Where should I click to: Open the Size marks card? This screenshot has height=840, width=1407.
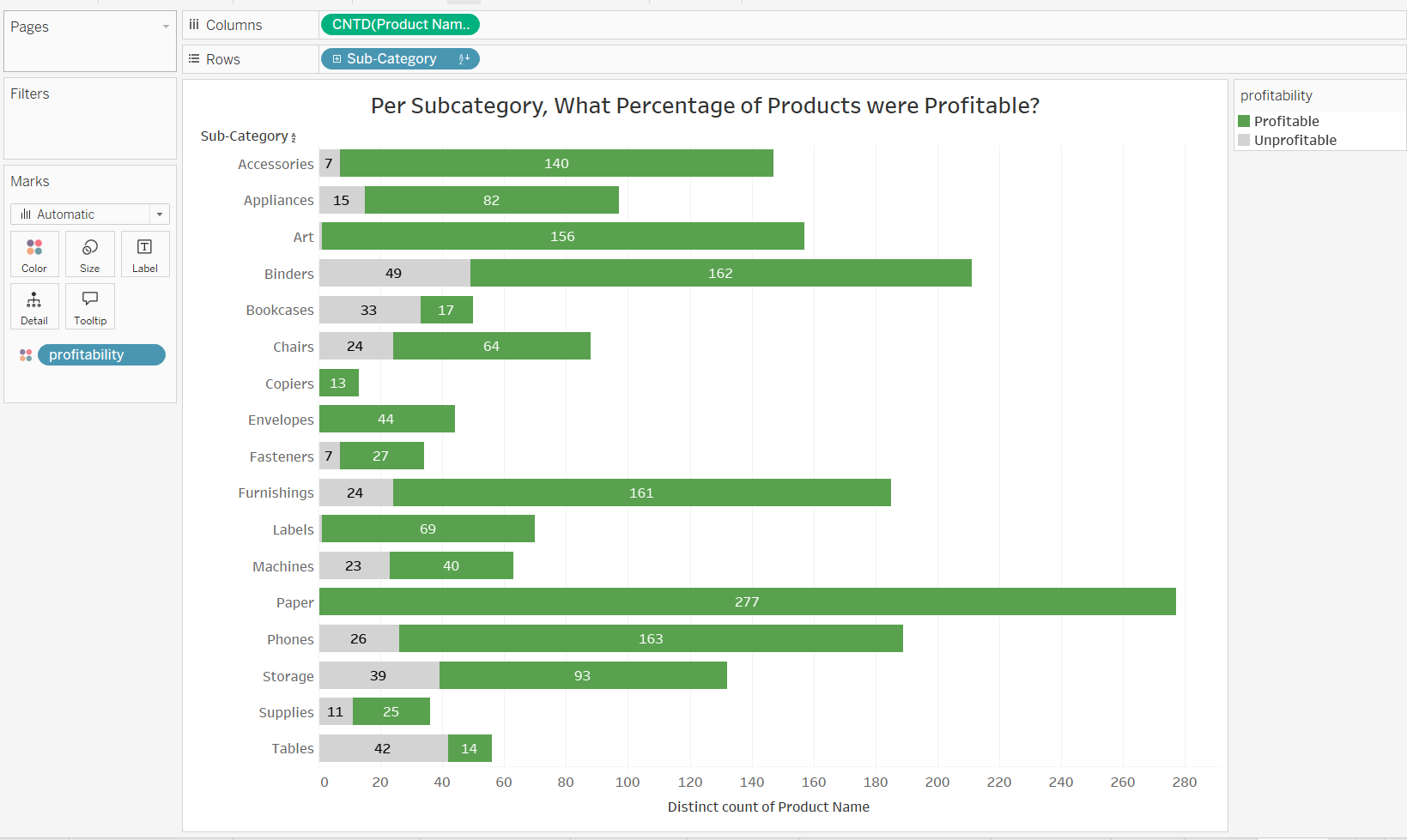[x=89, y=254]
